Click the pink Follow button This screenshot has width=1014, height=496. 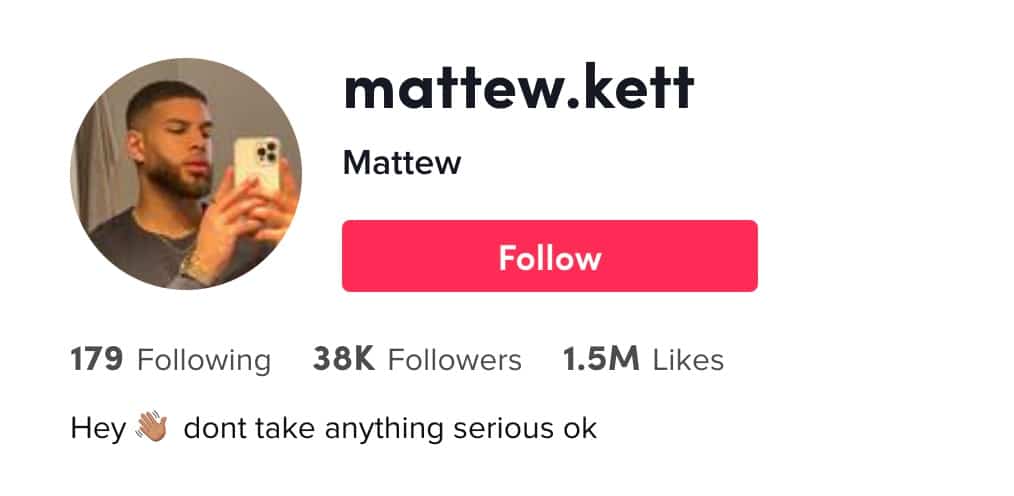pos(550,256)
